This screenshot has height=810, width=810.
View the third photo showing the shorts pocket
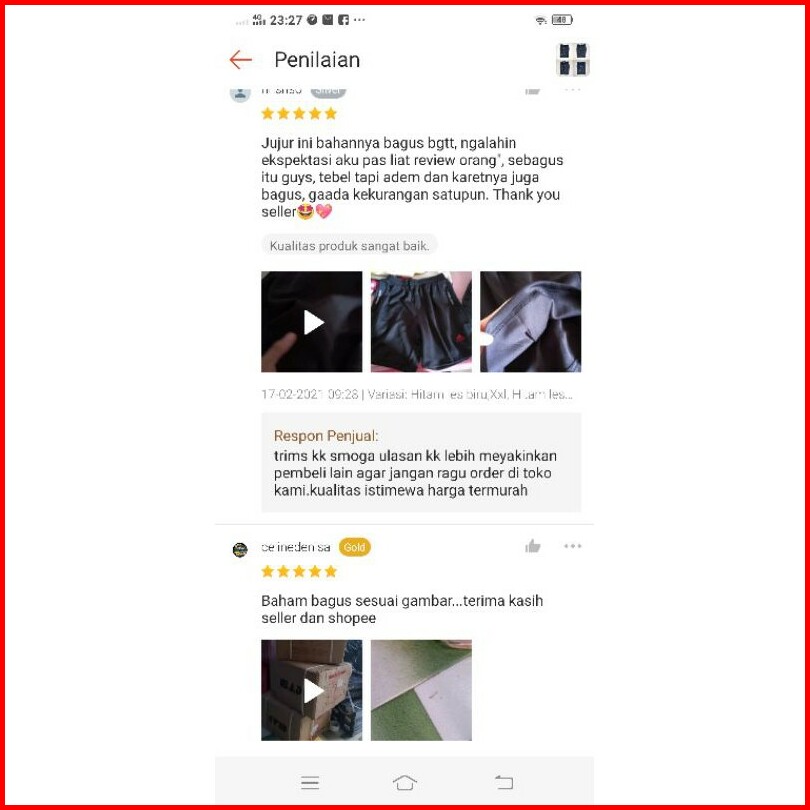click(531, 321)
